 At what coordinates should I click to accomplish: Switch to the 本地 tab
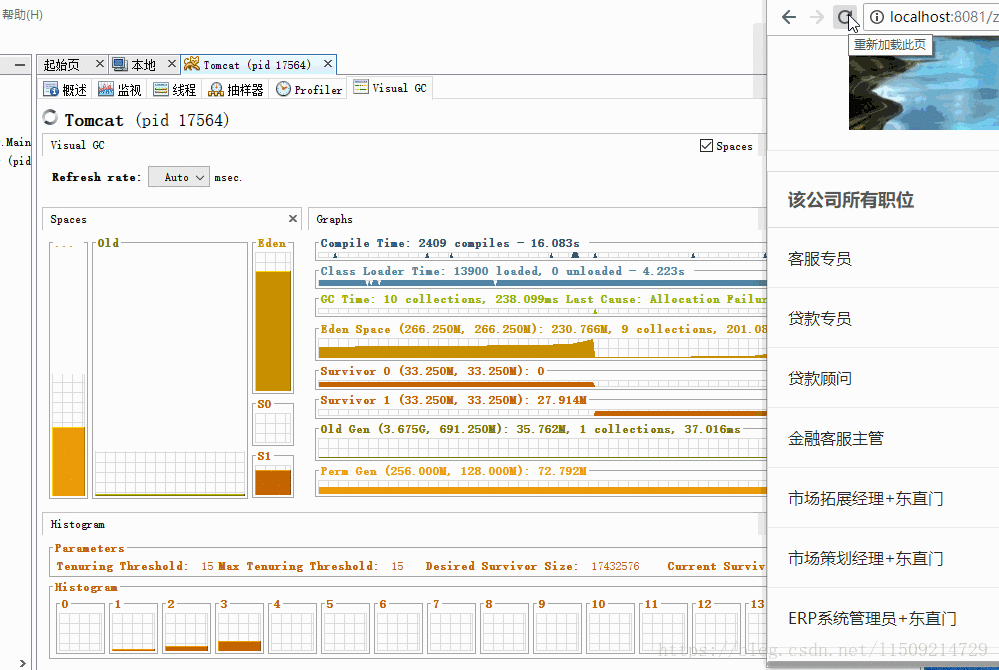(144, 64)
